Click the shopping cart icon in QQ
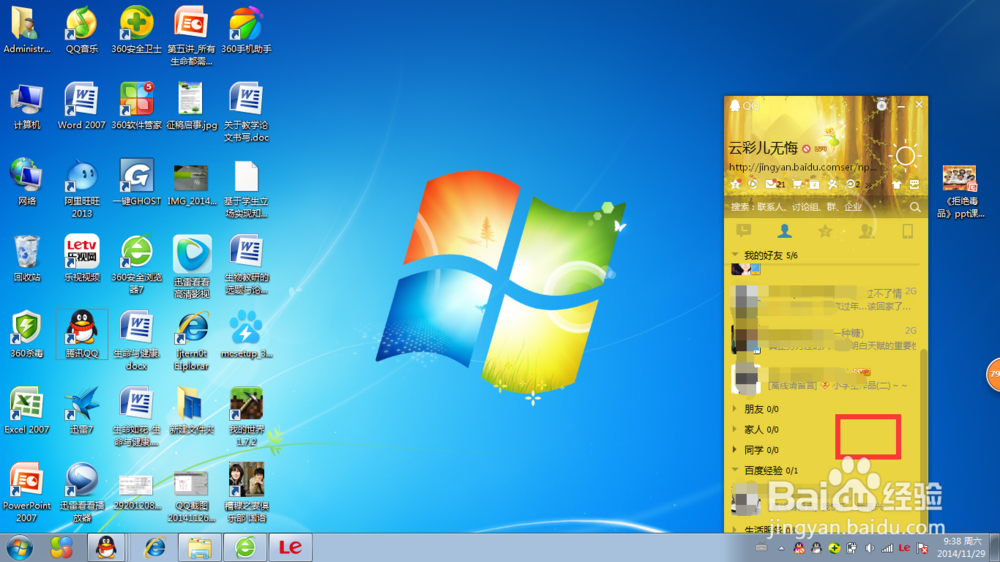The height and width of the screenshot is (562, 1000). tap(797, 184)
